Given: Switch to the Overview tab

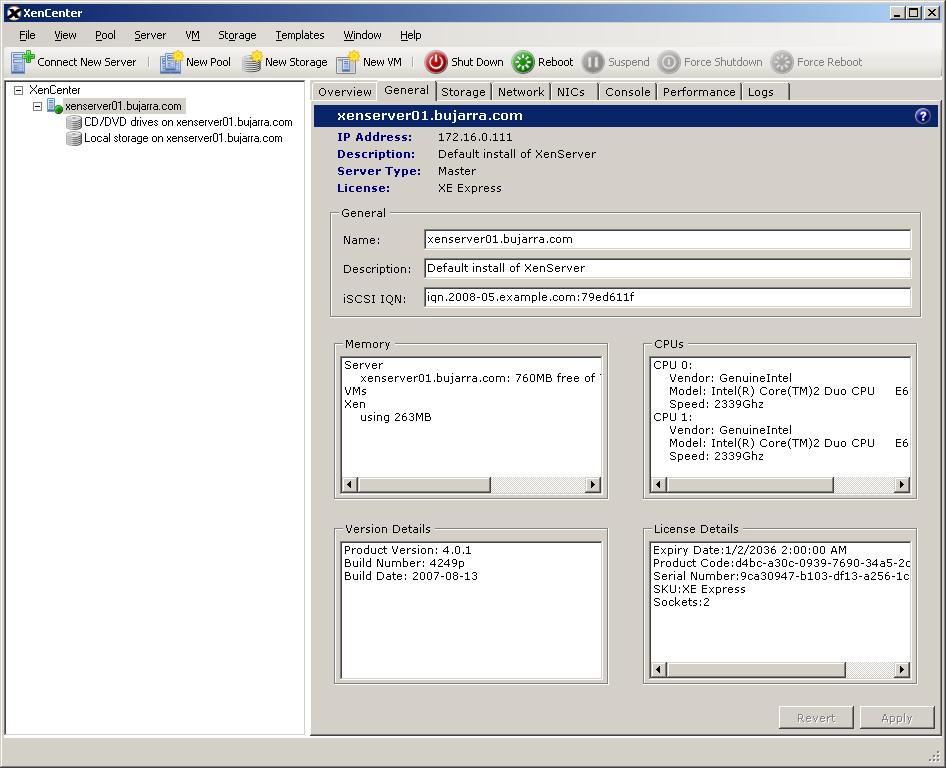Looking at the screenshot, I should tap(344, 92).
